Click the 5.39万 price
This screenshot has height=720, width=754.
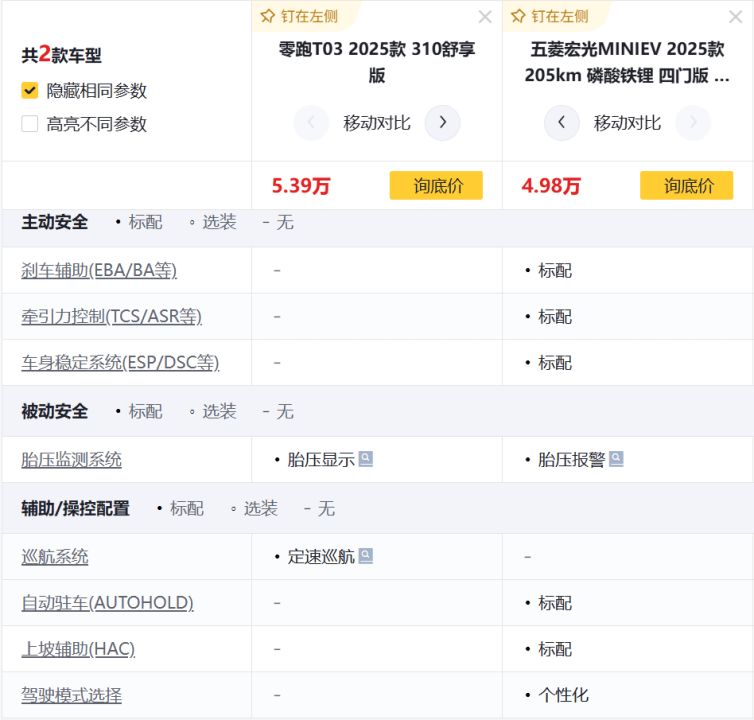(301, 186)
